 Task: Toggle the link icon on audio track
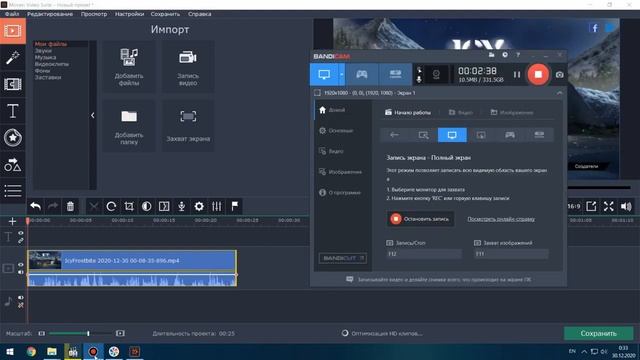coord(21,305)
